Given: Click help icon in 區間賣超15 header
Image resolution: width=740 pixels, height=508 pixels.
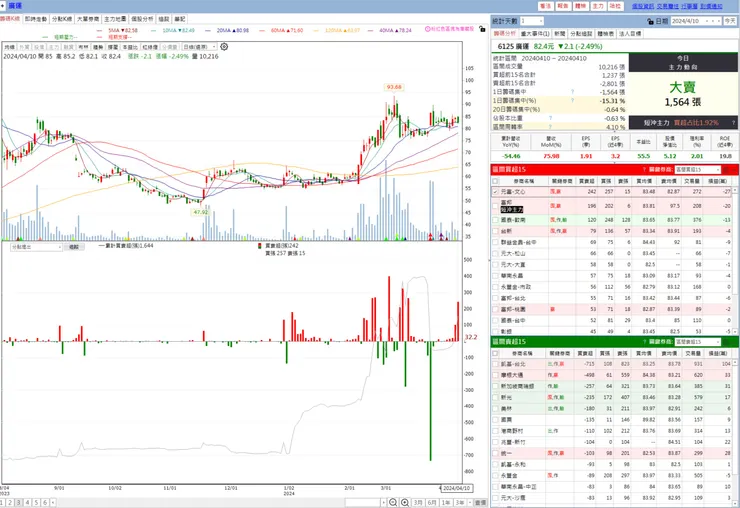Looking at the screenshot, I should coord(644,341).
